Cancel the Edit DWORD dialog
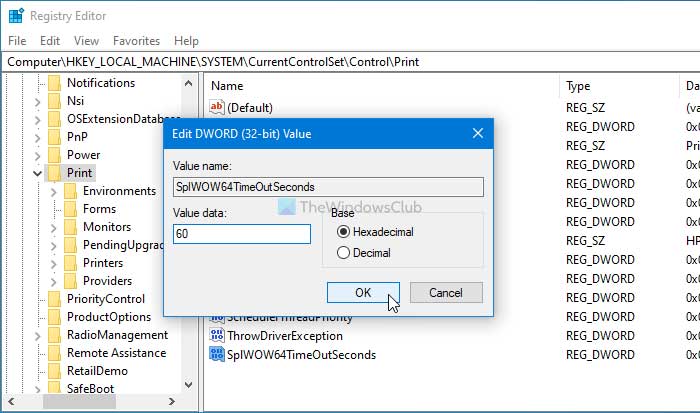 pyautogui.click(x=446, y=292)
